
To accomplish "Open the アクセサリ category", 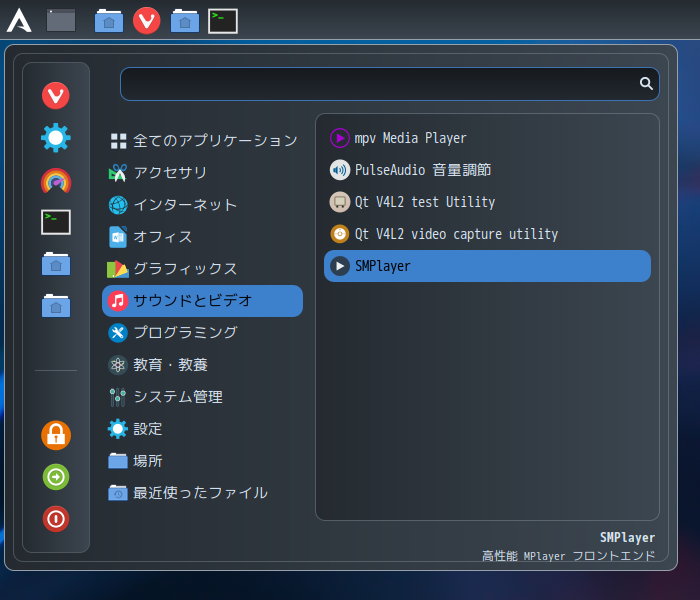I will 203,173.
